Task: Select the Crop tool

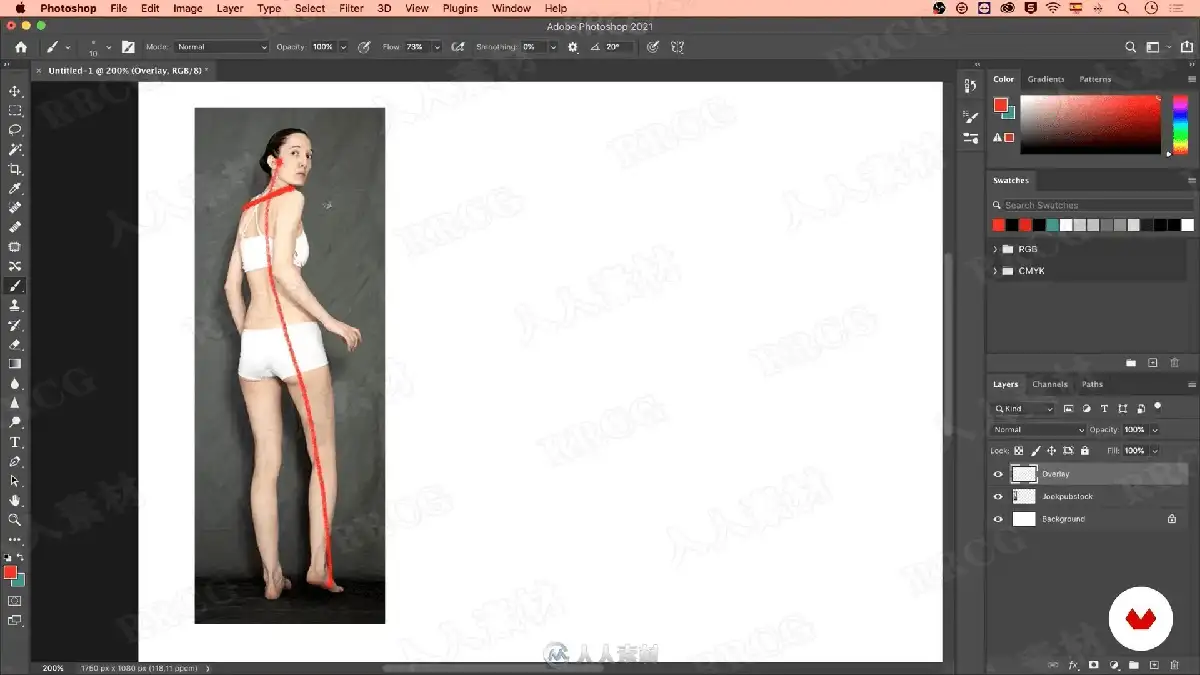Action: 15,169
